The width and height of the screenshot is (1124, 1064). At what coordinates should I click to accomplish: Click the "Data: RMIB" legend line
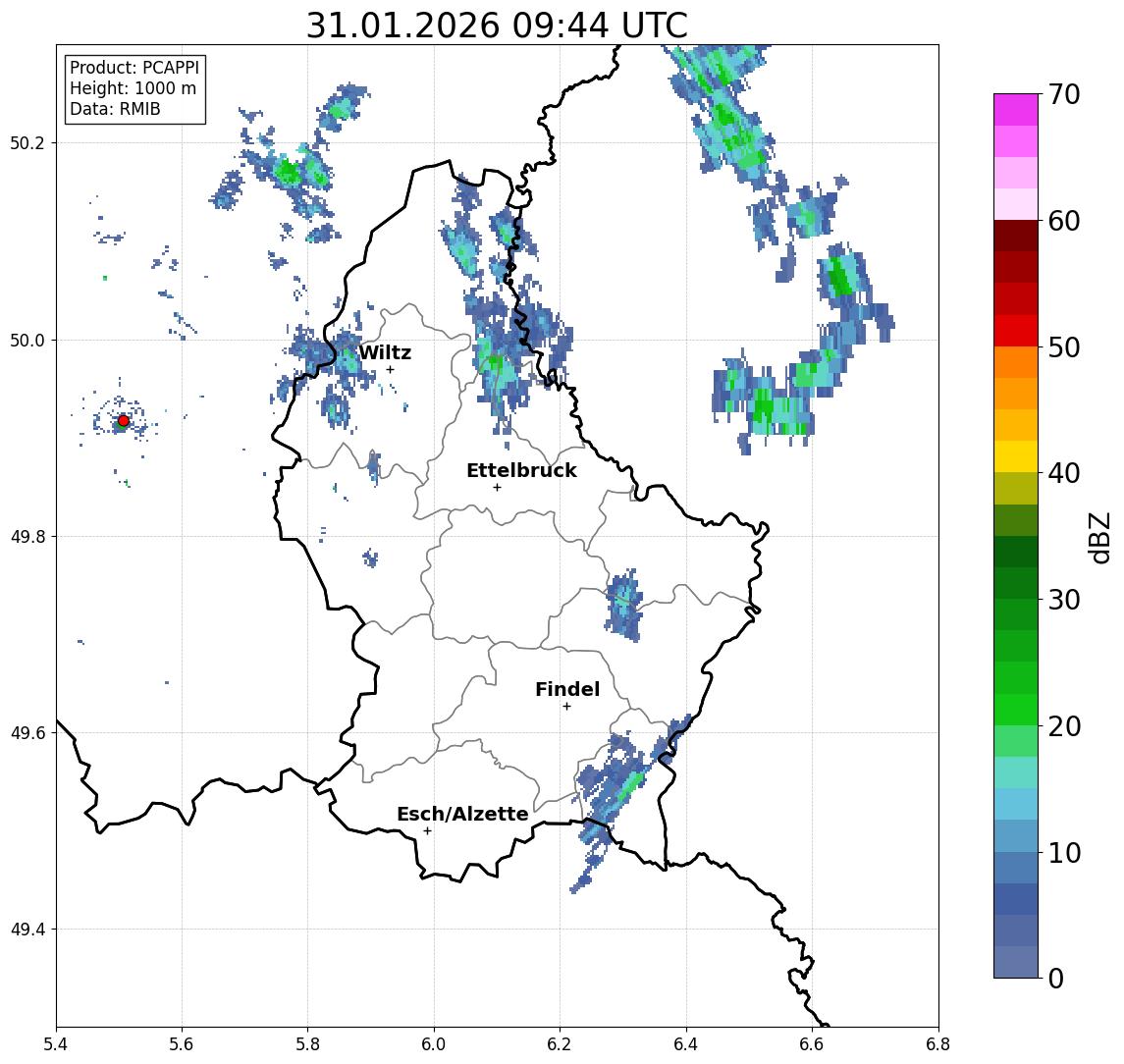(115, 109)
